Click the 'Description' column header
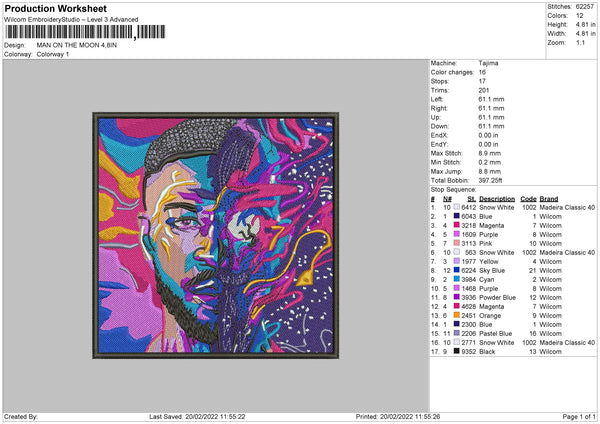Screen dimensions: 600x424 click(497, 199)
